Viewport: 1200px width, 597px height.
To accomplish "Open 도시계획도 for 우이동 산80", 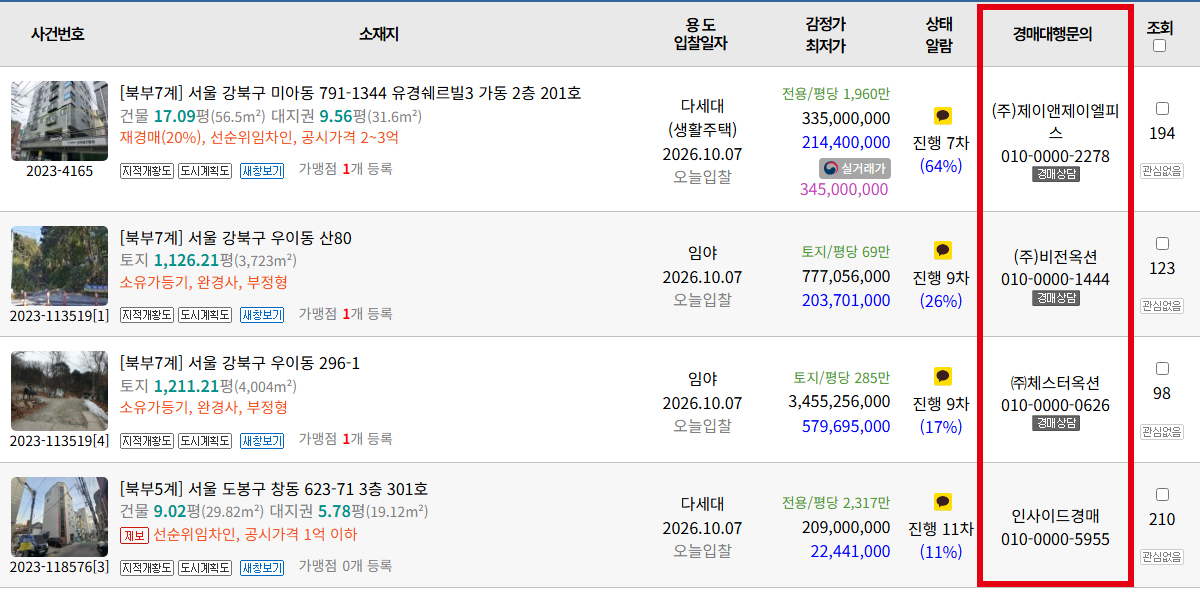I will 205,315.
